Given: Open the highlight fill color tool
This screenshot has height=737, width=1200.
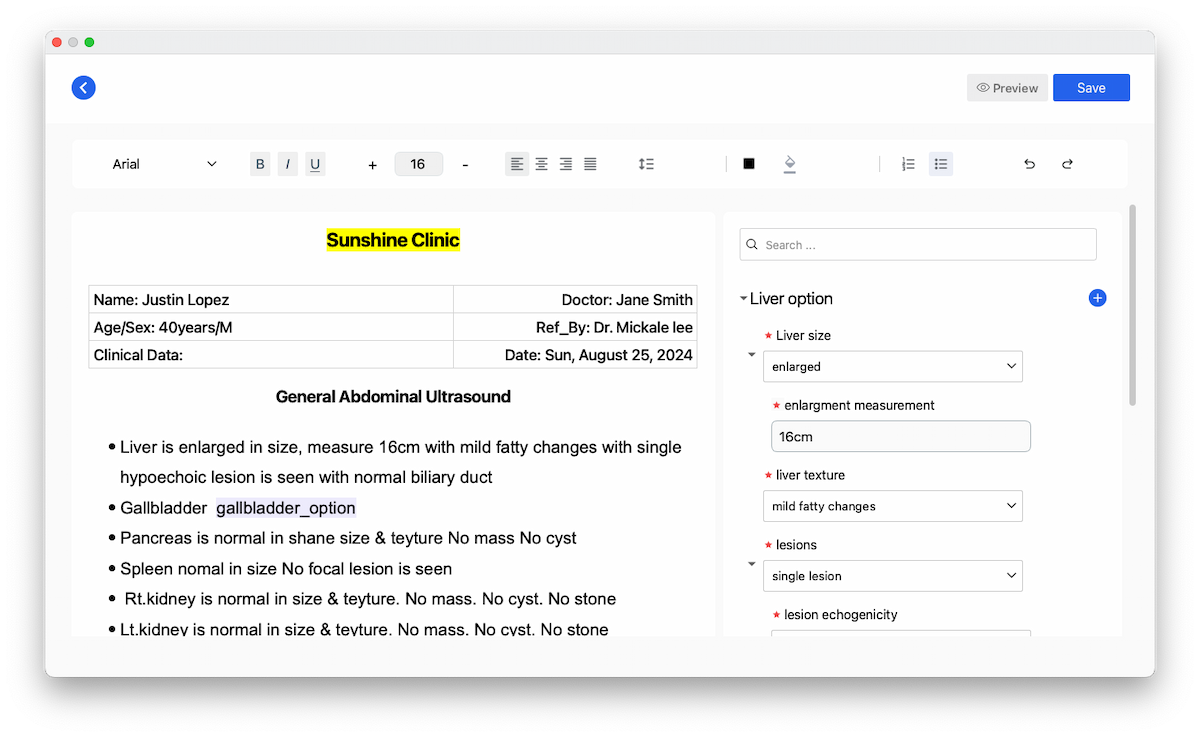Looking at the screenshot, I should click(x=789, y=164).
